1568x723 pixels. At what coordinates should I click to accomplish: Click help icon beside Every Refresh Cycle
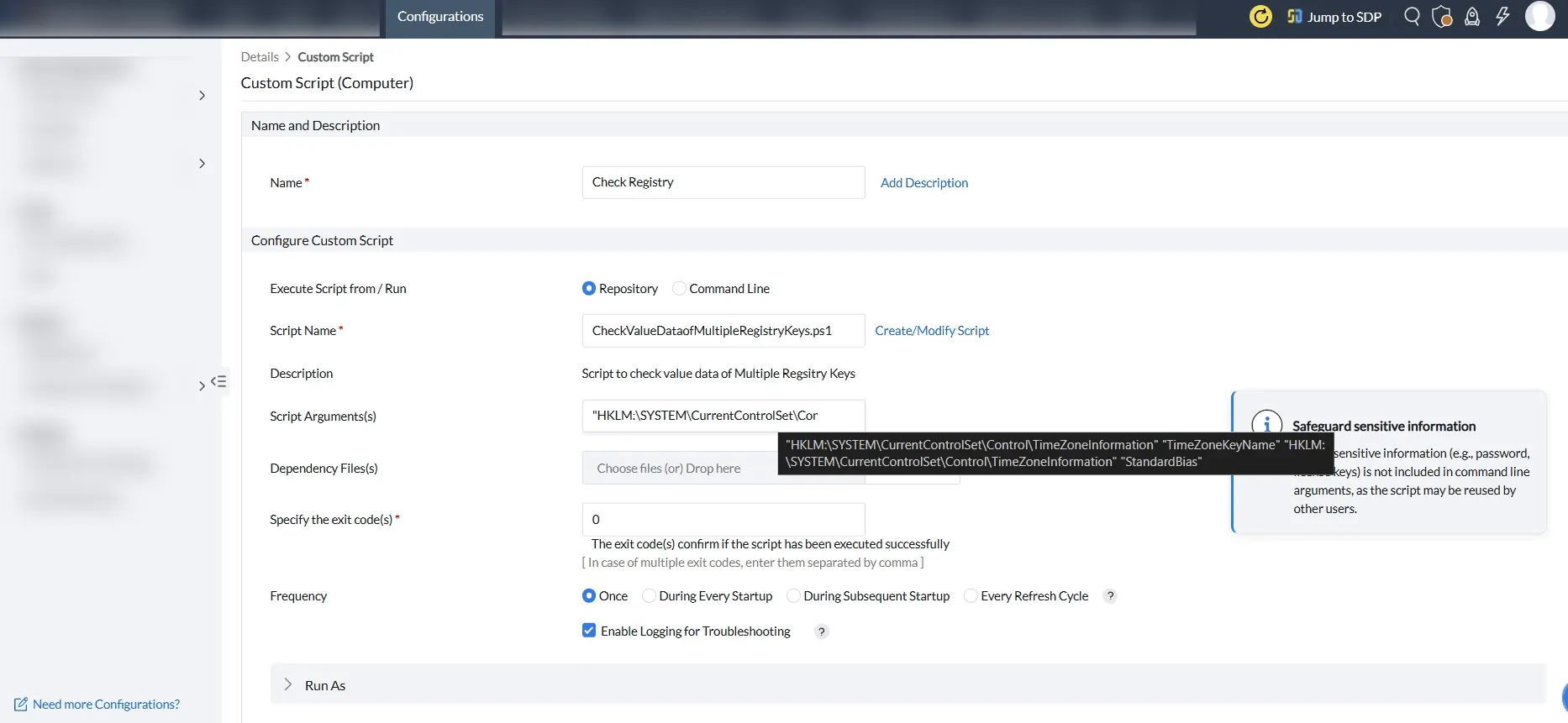point(1110,595)
